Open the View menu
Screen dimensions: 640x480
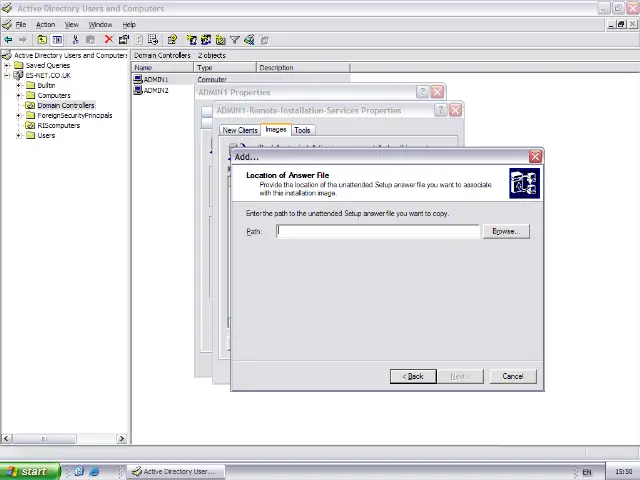[x=71, y=24]
